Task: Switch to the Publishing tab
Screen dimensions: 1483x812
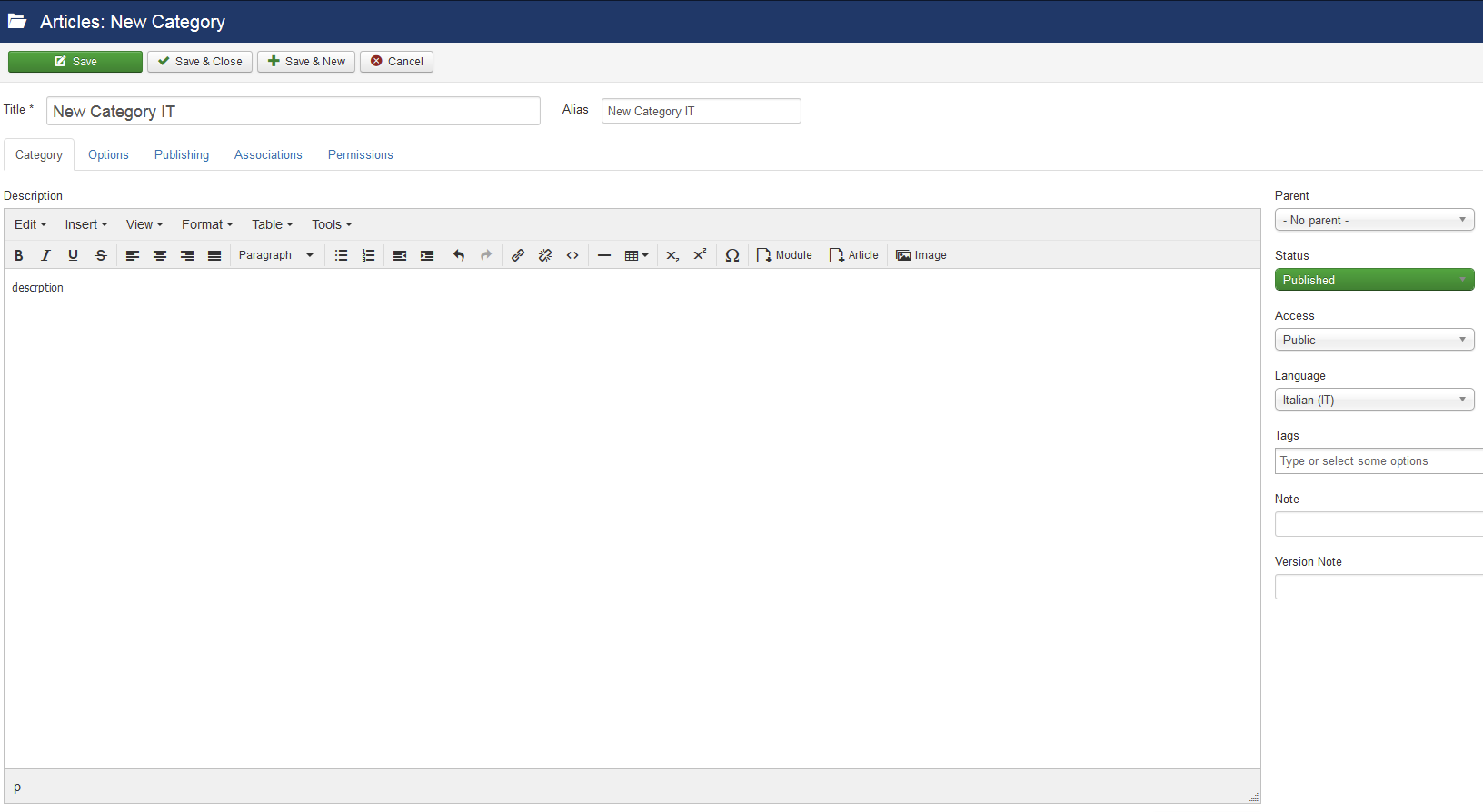Action: [x=182, y=155]
